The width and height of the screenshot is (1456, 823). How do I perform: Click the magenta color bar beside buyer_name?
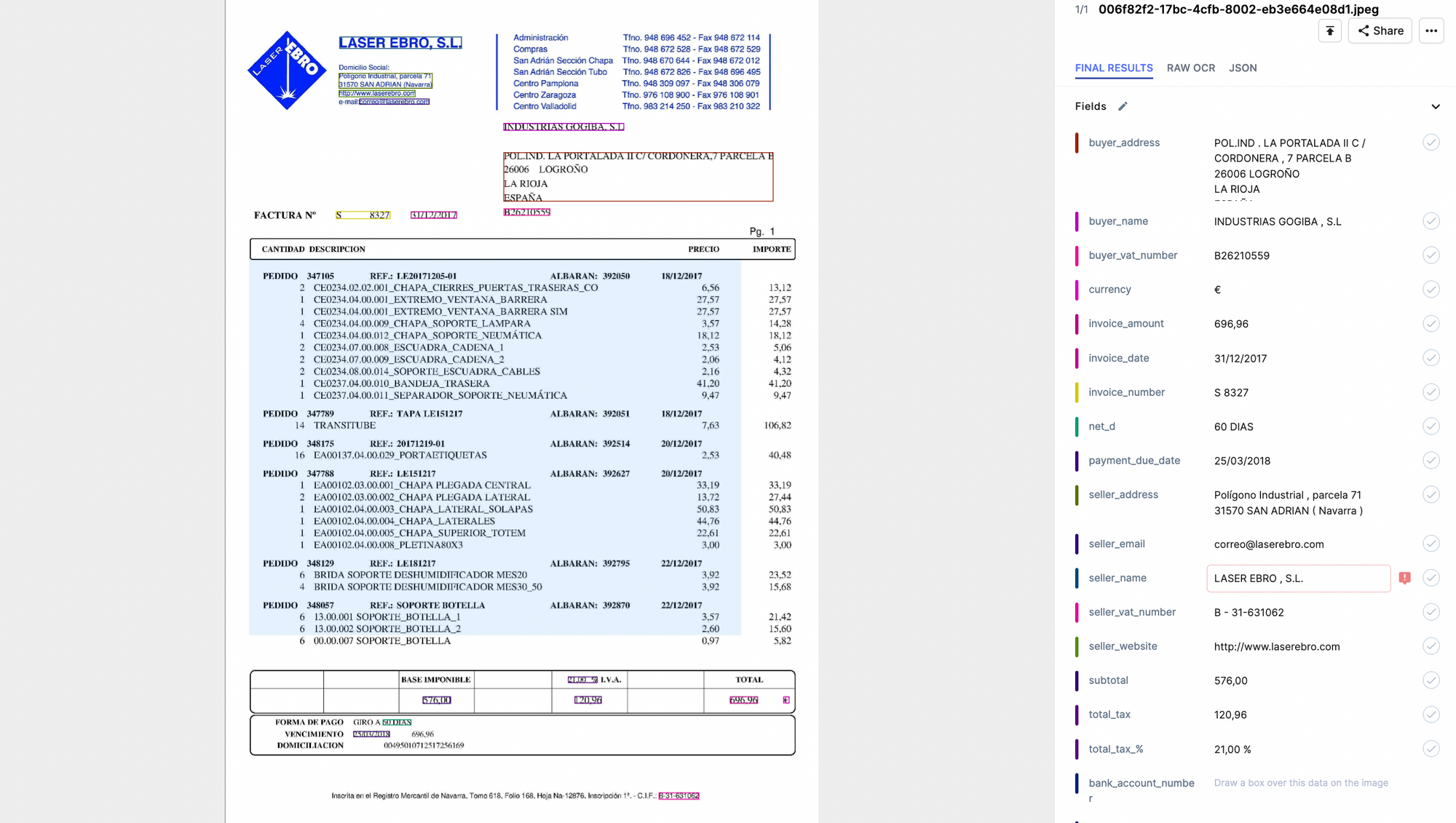pyautogui.click(x=1077, y=221)
